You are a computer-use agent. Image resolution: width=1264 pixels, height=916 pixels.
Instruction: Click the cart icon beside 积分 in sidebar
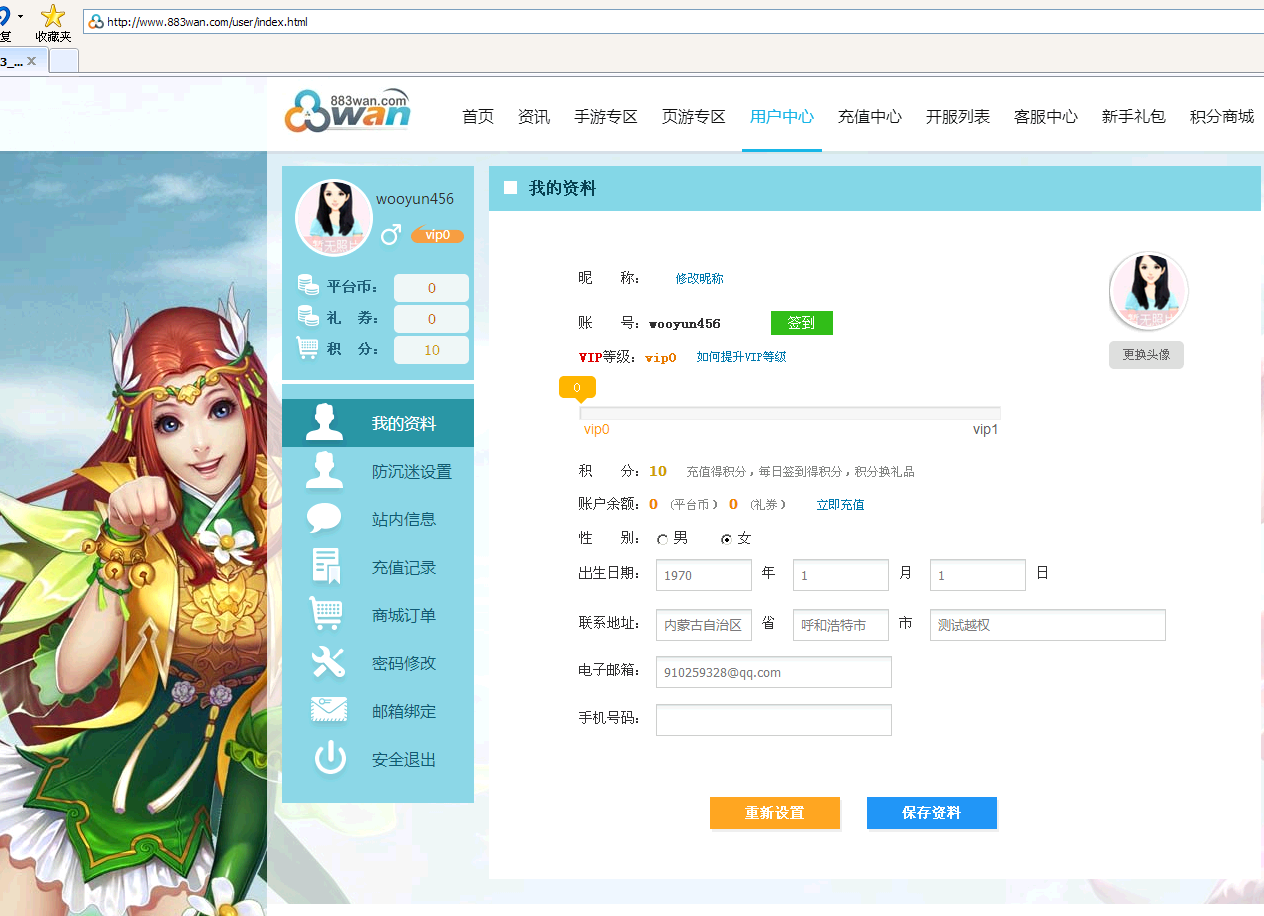pos(308,348)
